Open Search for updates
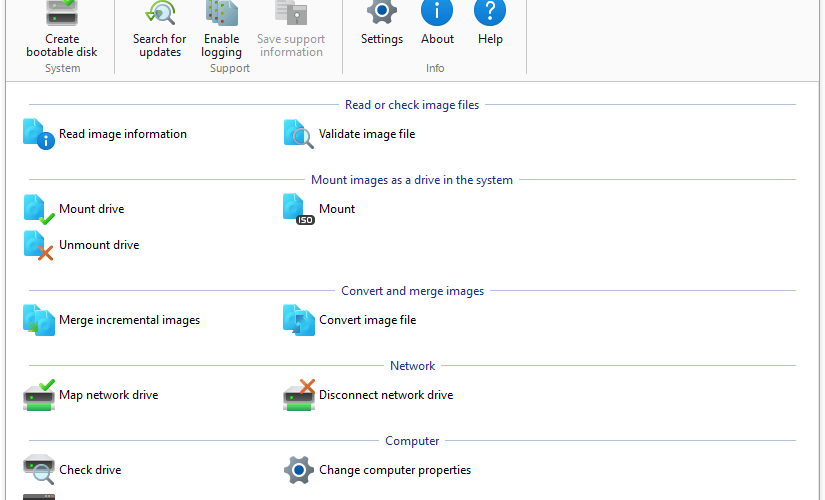This screenshot has width=825, height=500. click(159, 30)
